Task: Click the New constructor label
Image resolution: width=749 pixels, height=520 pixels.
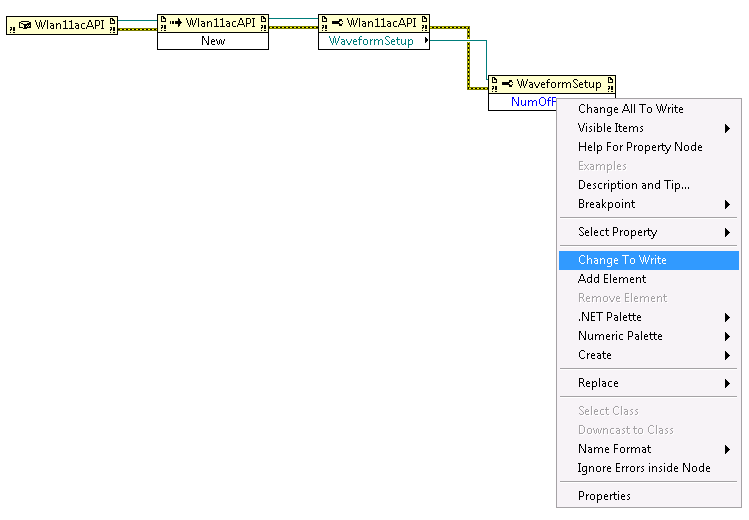Action: click(x=213, y=41)
